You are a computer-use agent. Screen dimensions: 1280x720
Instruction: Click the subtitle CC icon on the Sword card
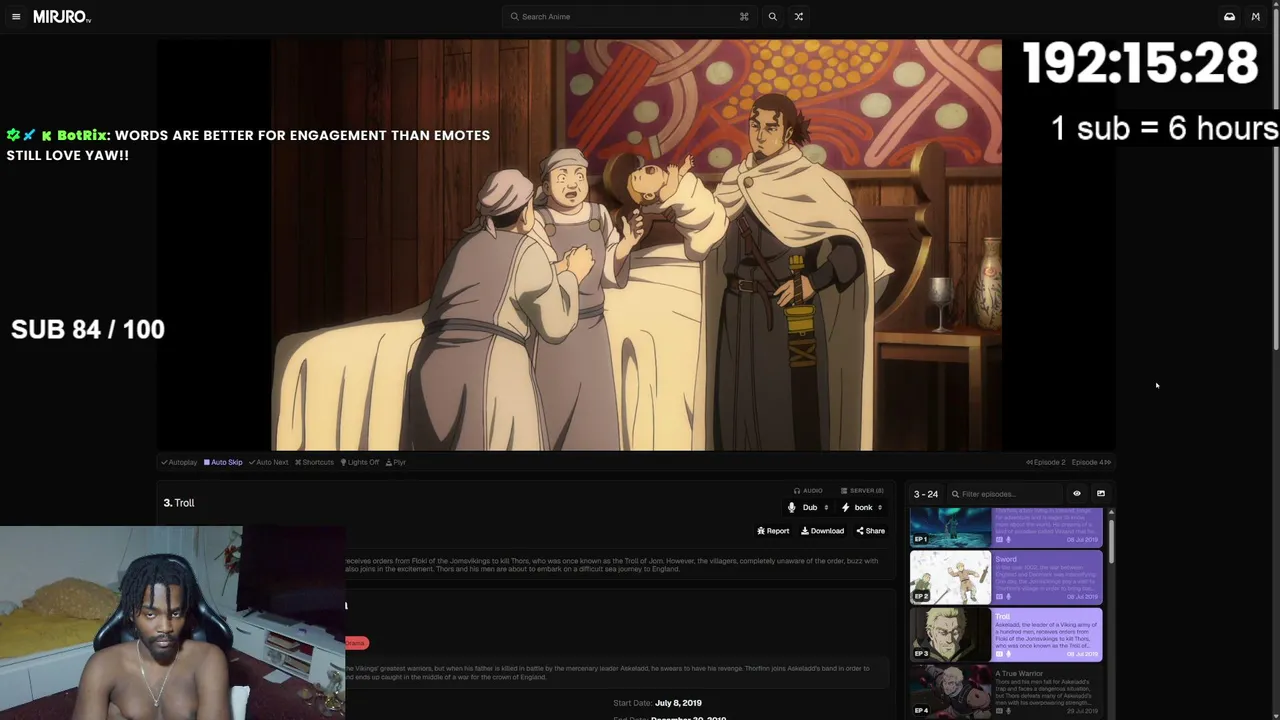[x=999, y=597]
